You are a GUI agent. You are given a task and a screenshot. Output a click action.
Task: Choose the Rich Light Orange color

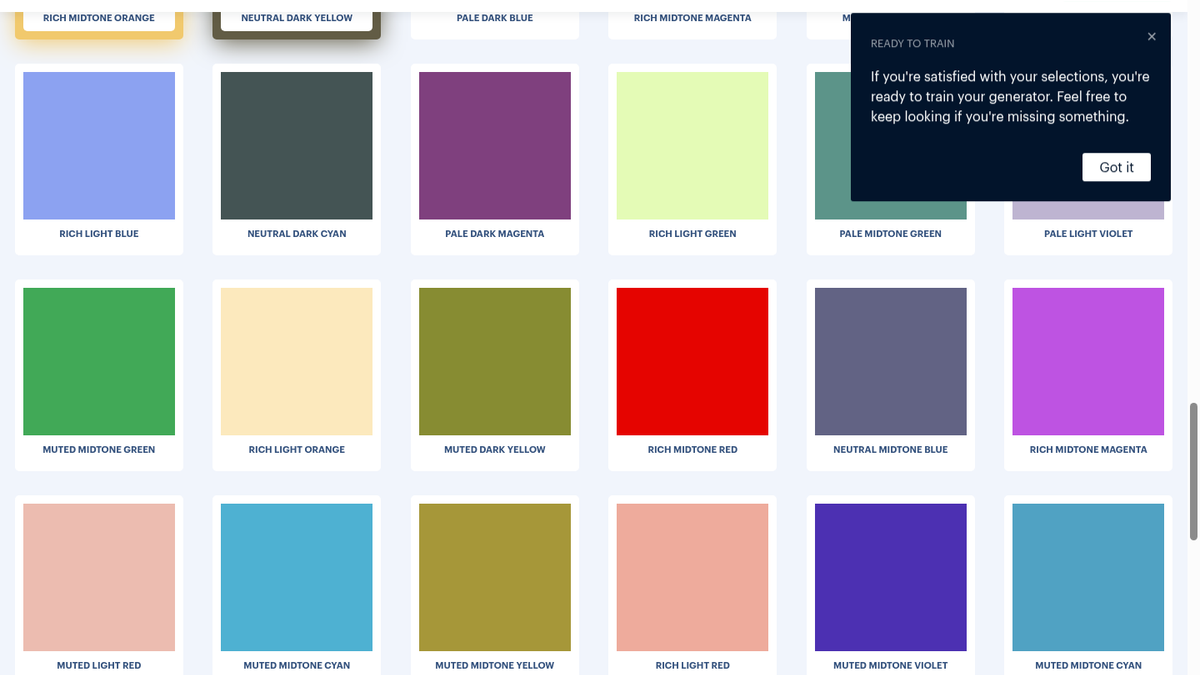(x=297, y=375)
